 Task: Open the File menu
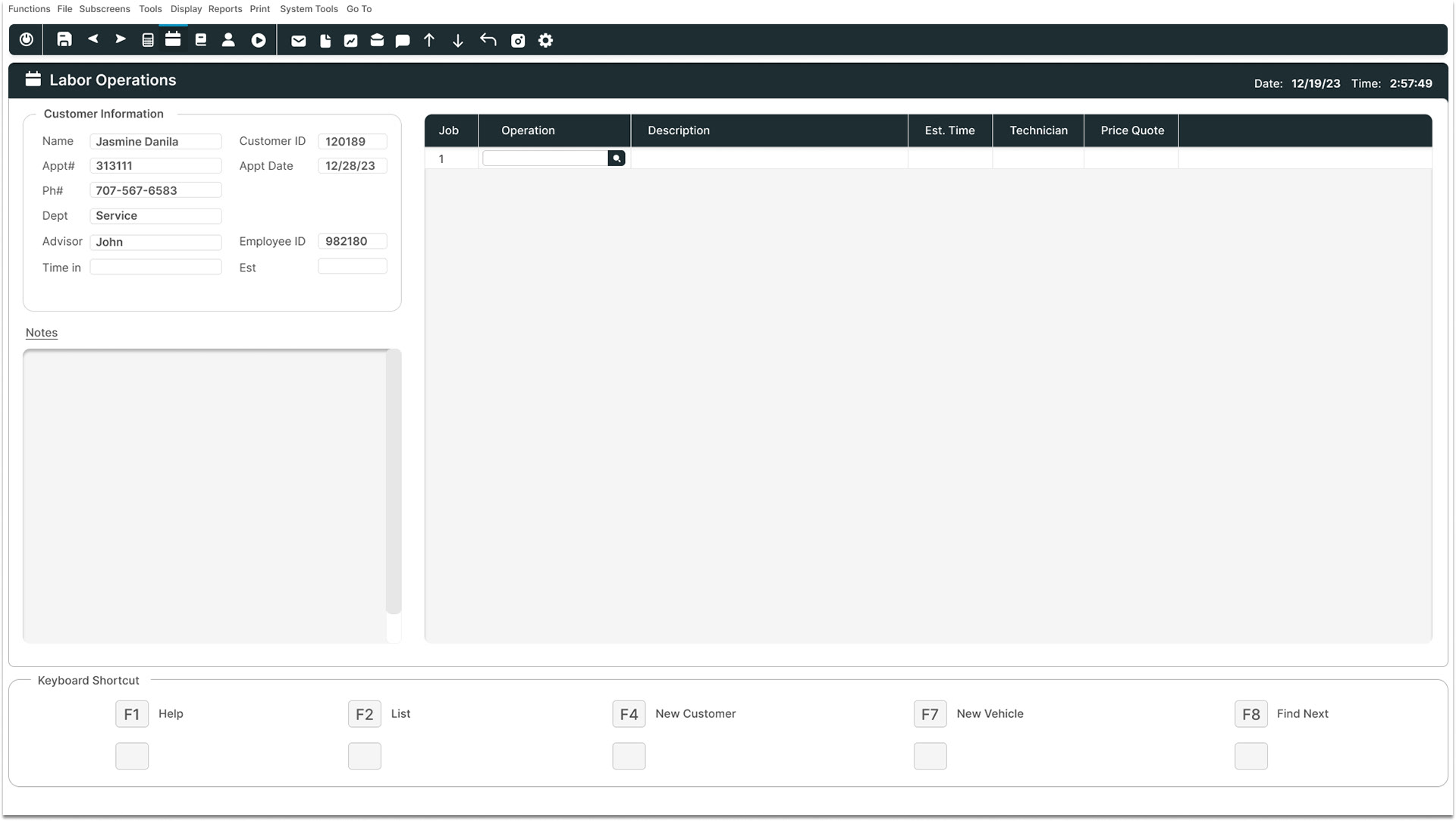point(64,9)
